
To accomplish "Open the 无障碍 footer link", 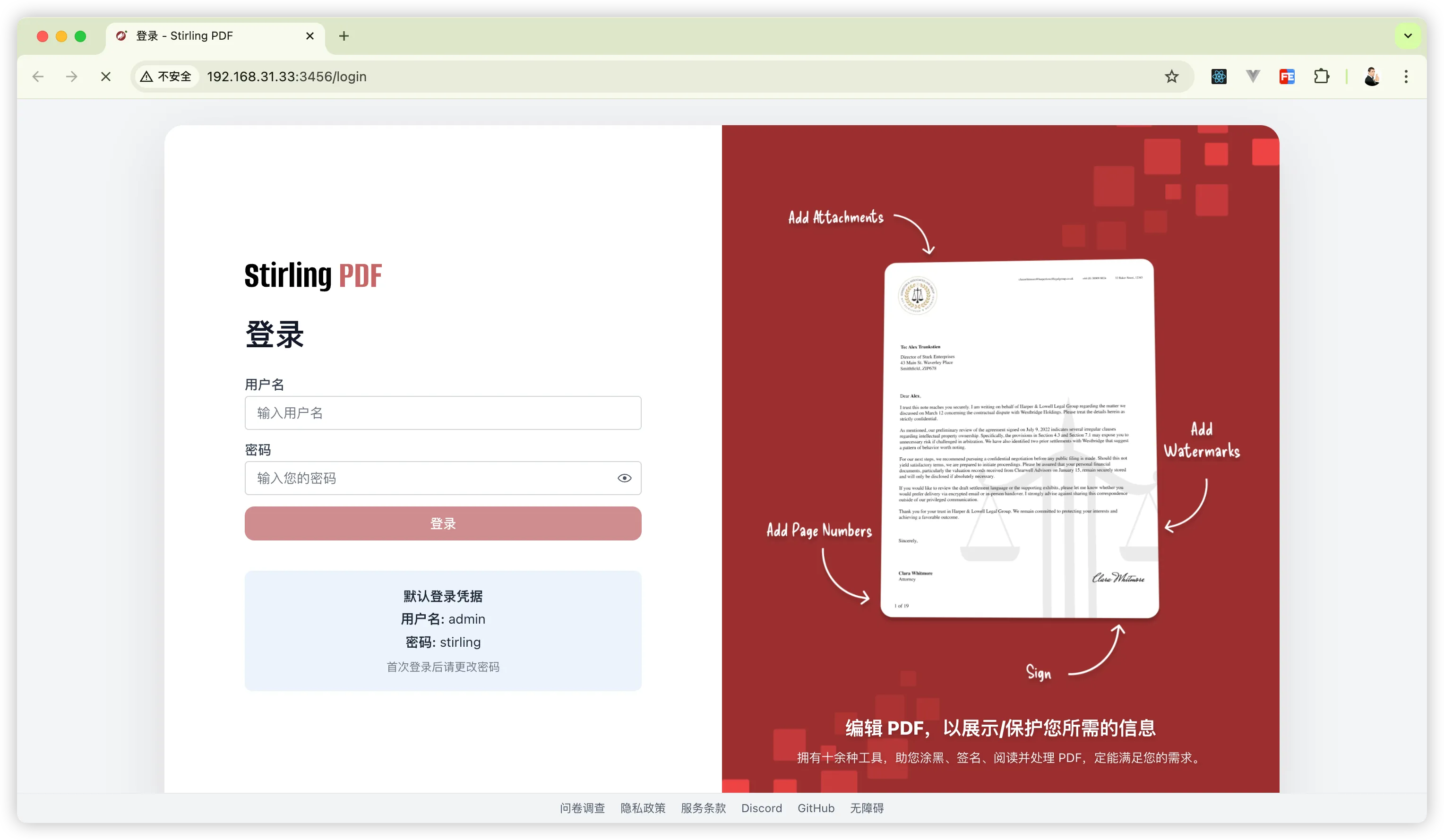I will [x=867, y=808].
